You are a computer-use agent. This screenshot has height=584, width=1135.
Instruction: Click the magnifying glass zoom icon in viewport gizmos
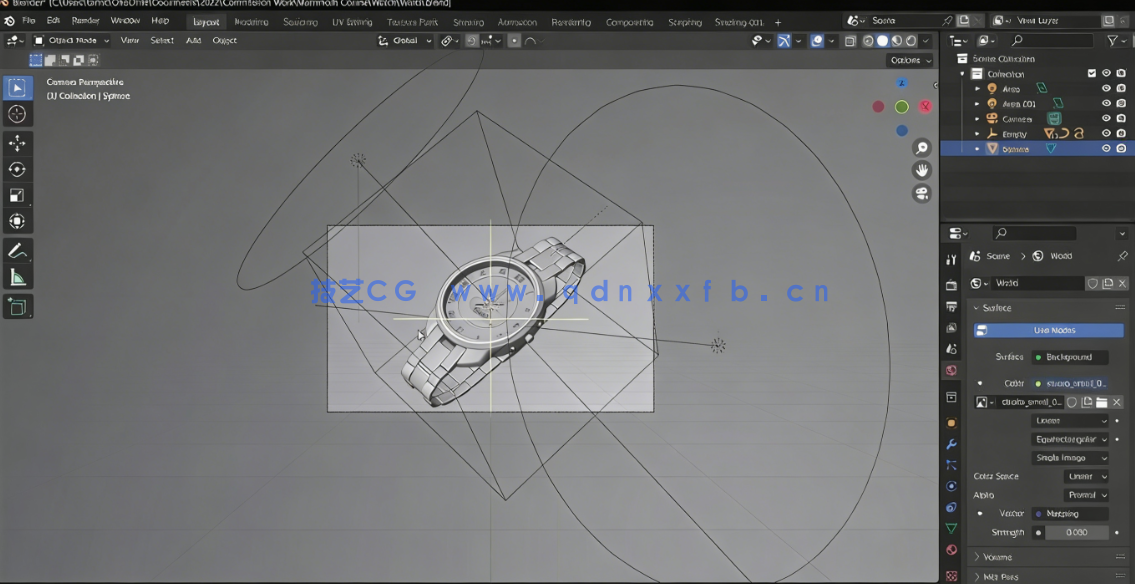click(921, 147)
